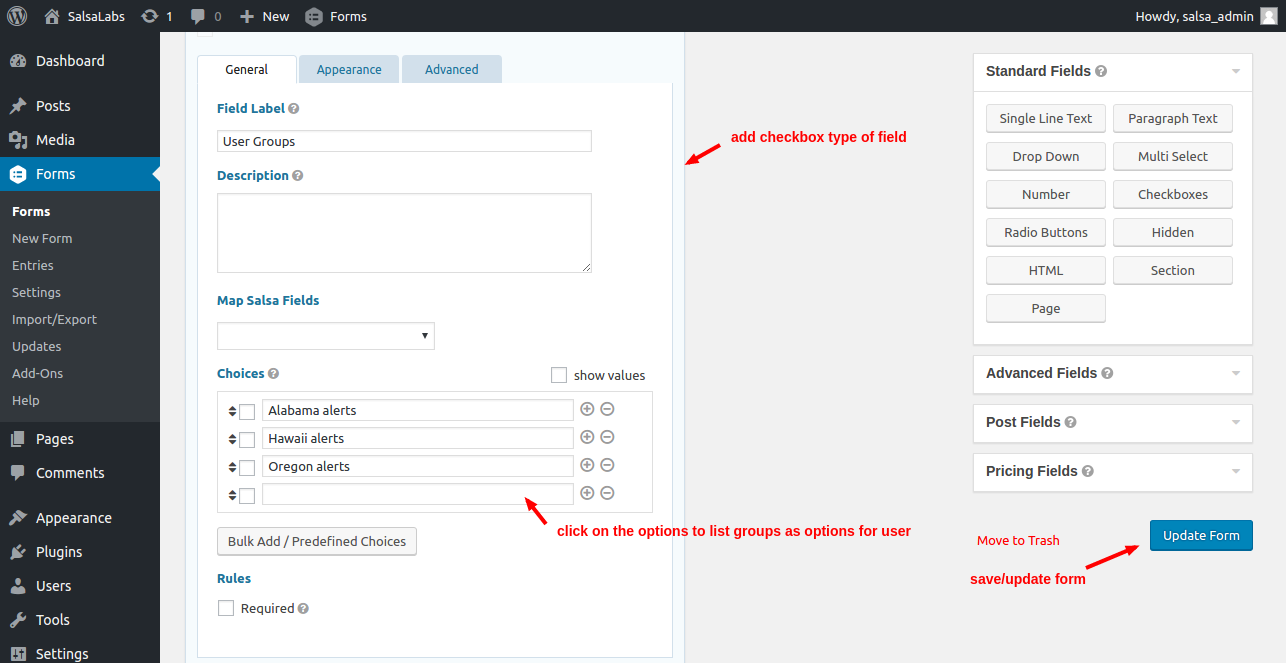Add a Checkboxes field

click(x=1173, y=194)
